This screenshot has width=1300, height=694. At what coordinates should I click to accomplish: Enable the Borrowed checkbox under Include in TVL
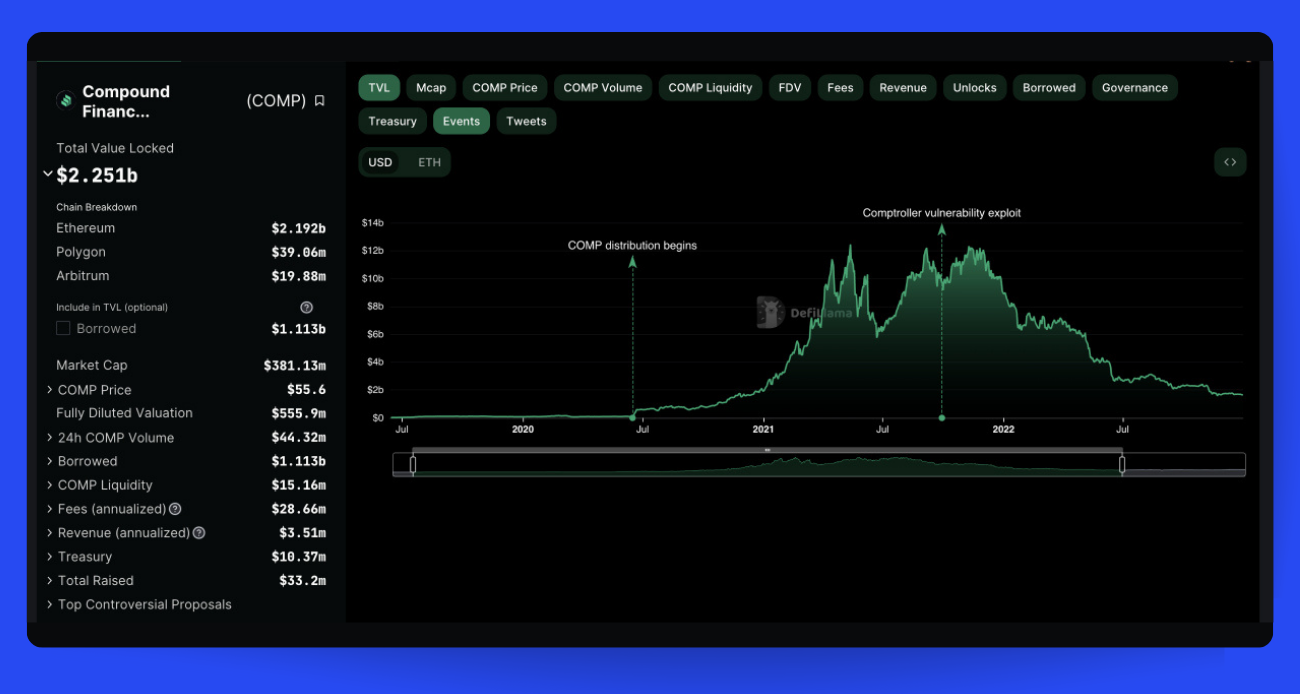[63, 328]
